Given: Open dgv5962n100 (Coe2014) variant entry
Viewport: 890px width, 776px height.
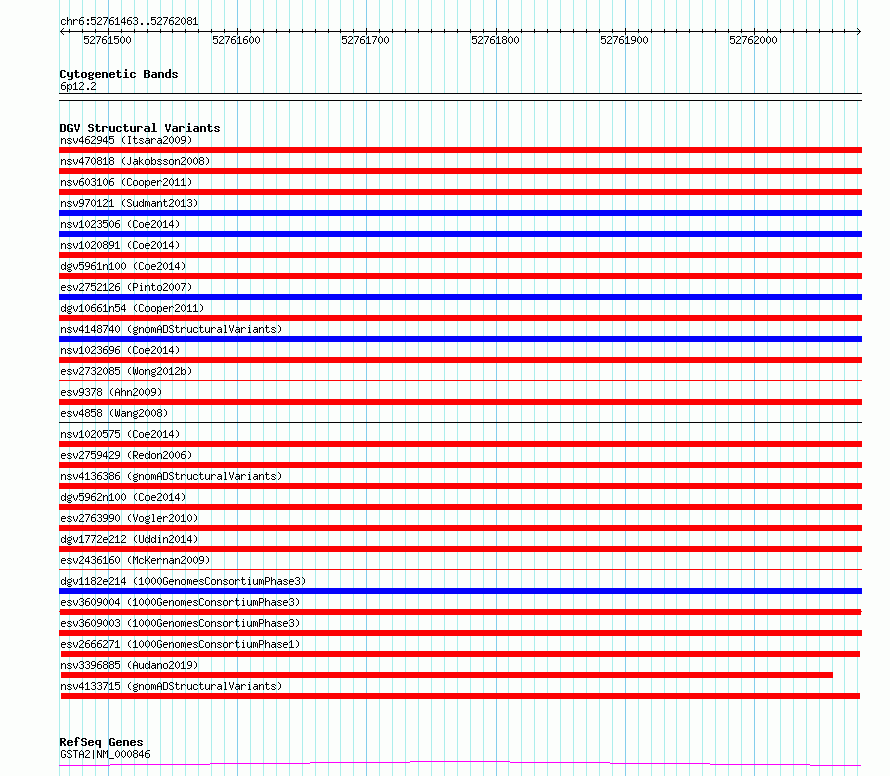Looking at the screenshot, I should tap(123, 497).
